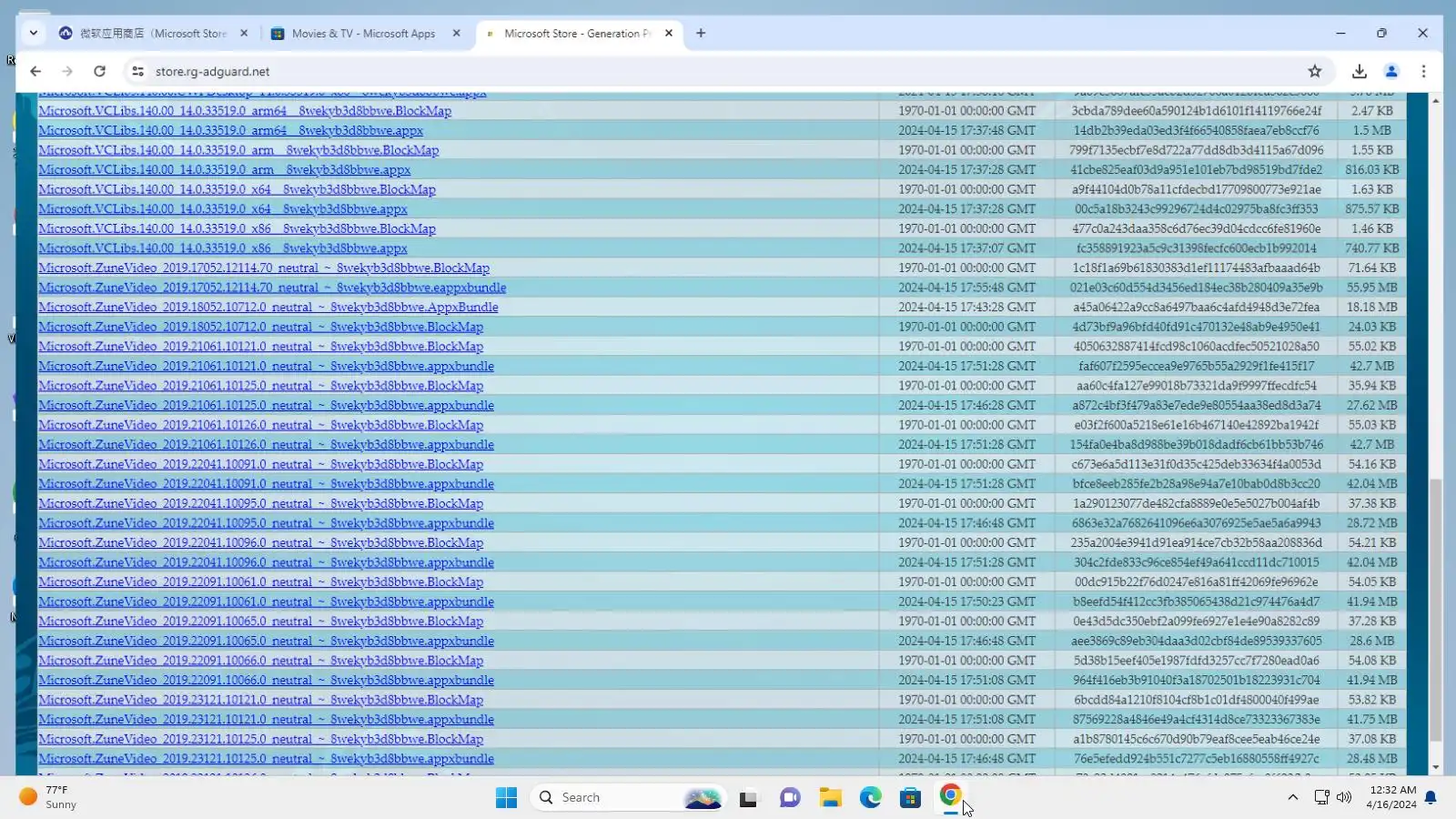
Task: Select the file size 816.03 KB
Action: pyautogui.click(x=1371, y=170)
